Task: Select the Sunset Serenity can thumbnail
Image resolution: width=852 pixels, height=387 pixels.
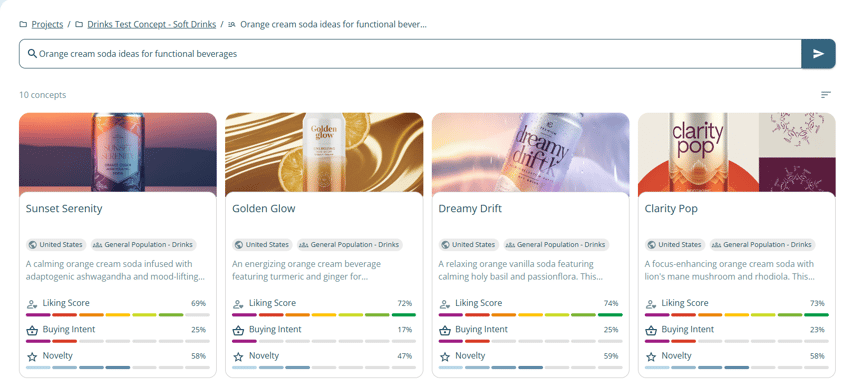Action: 118,152
